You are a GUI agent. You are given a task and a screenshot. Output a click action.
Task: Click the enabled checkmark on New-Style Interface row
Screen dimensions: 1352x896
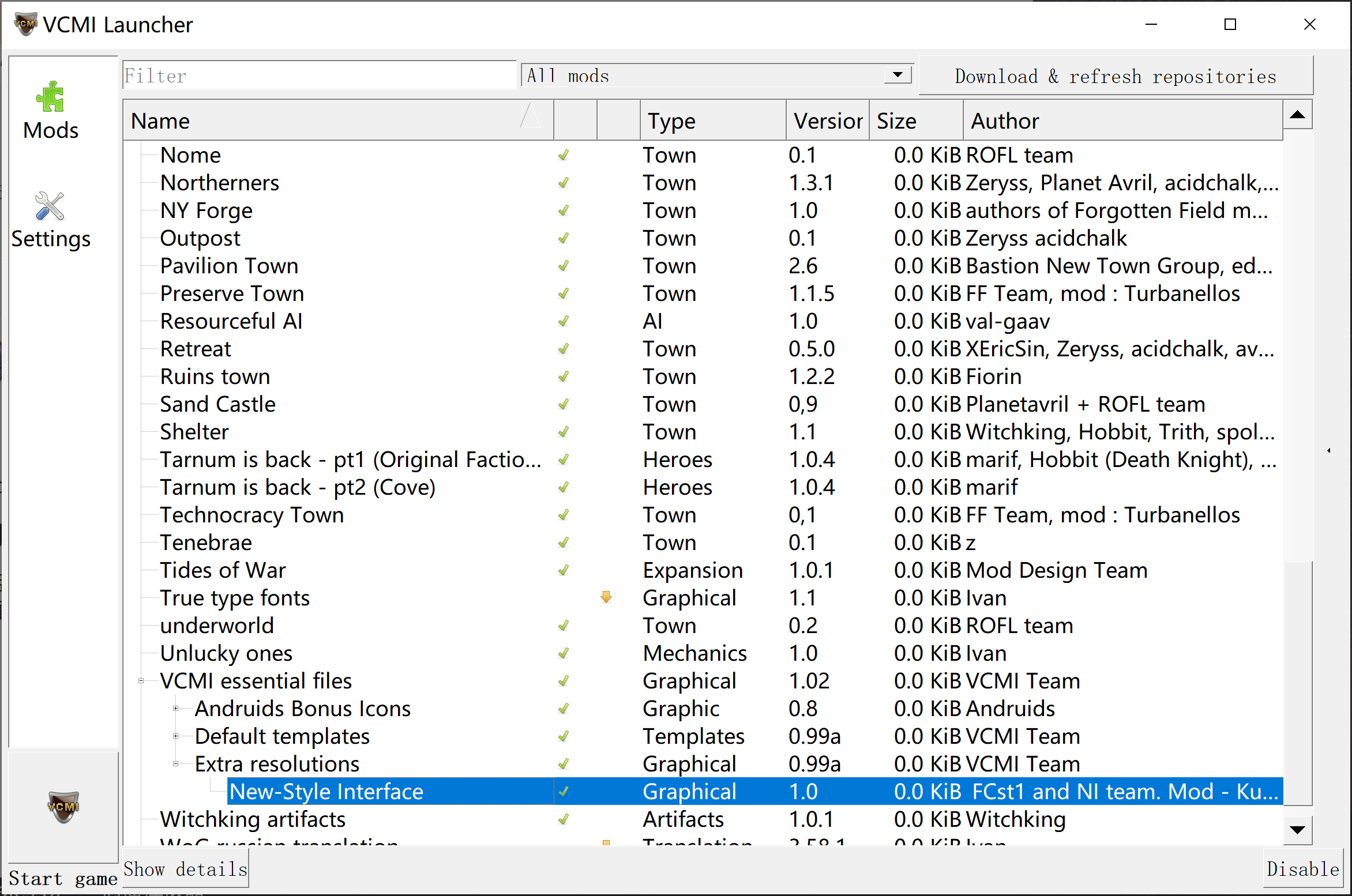(x=564, y=792)
